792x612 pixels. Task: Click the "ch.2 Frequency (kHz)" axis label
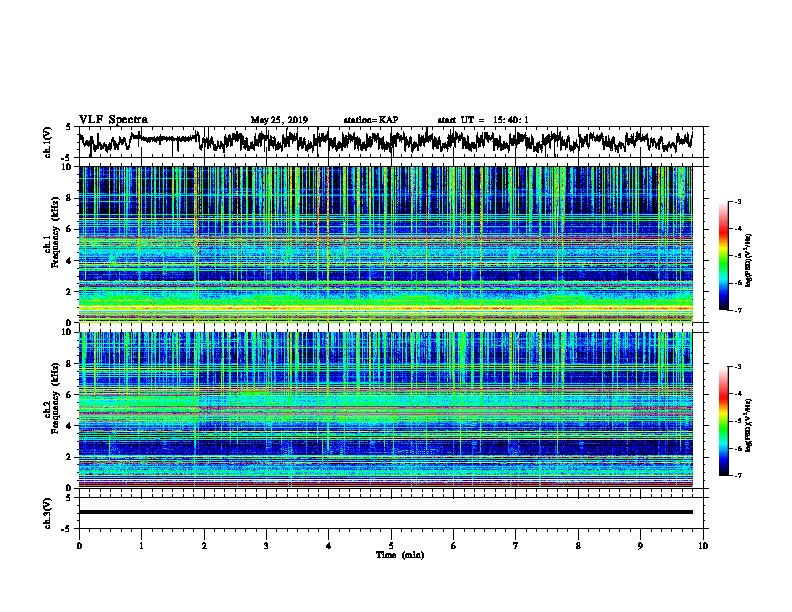coord(53,398)
